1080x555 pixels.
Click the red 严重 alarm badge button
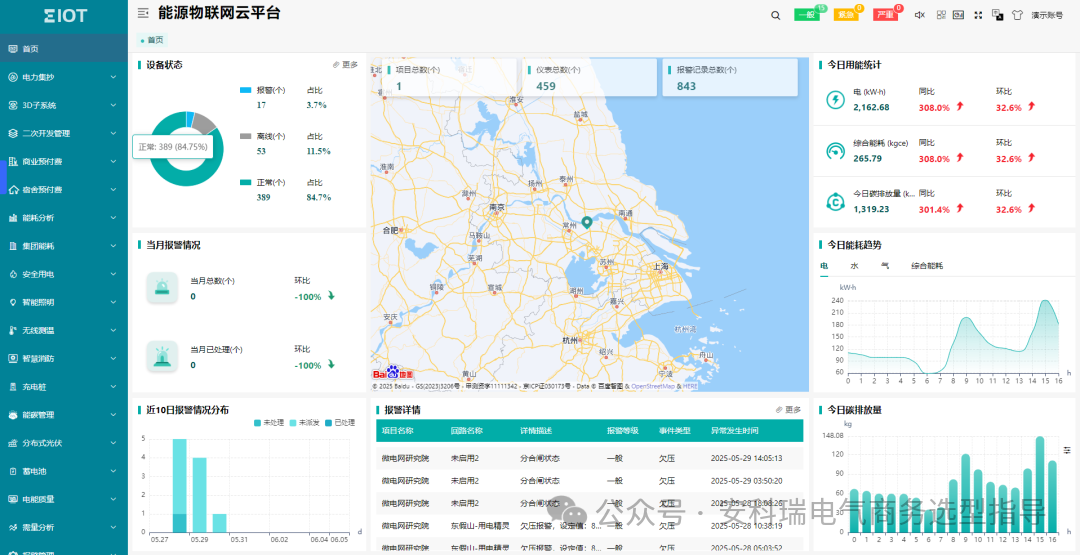click(x=885, y=14)
